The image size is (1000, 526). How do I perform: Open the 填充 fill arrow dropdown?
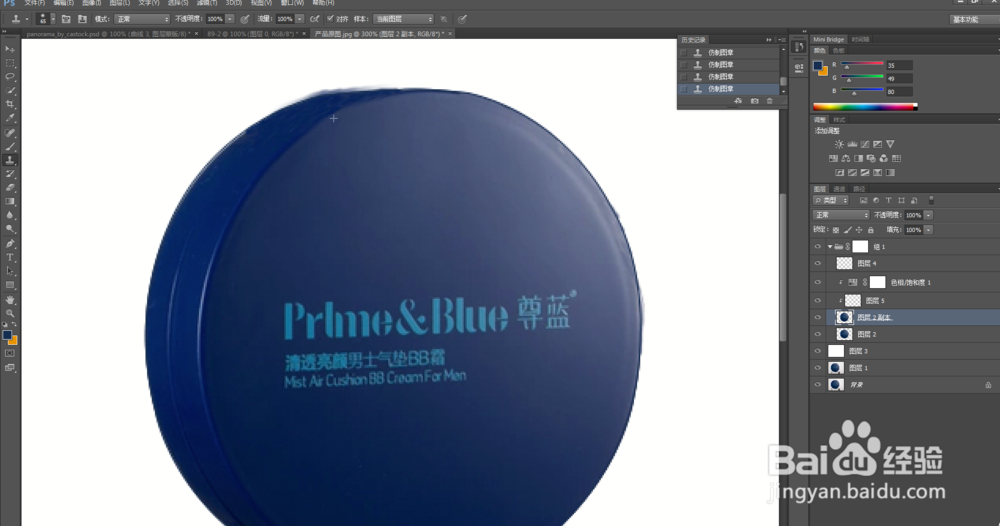[x=929, y=230]
